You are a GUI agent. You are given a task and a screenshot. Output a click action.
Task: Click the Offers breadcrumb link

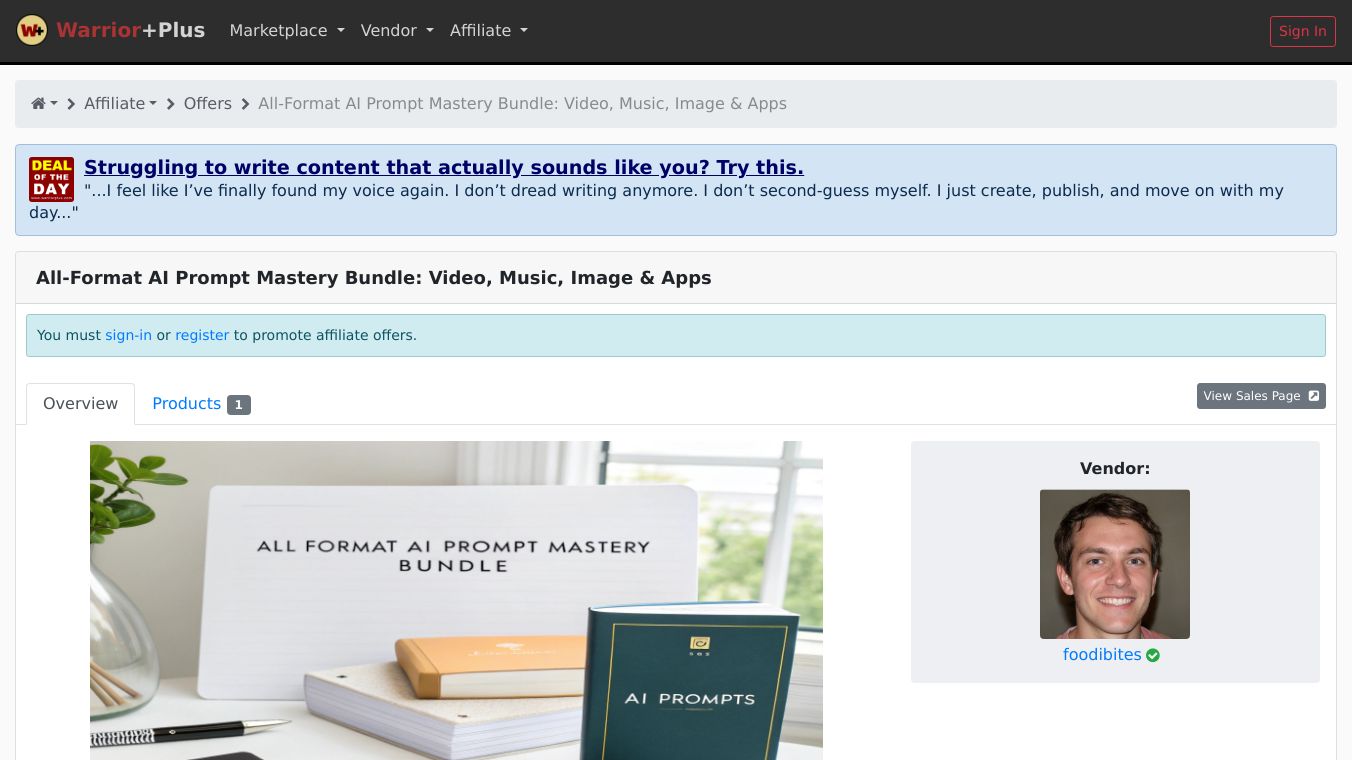click(x=207, y=103)
